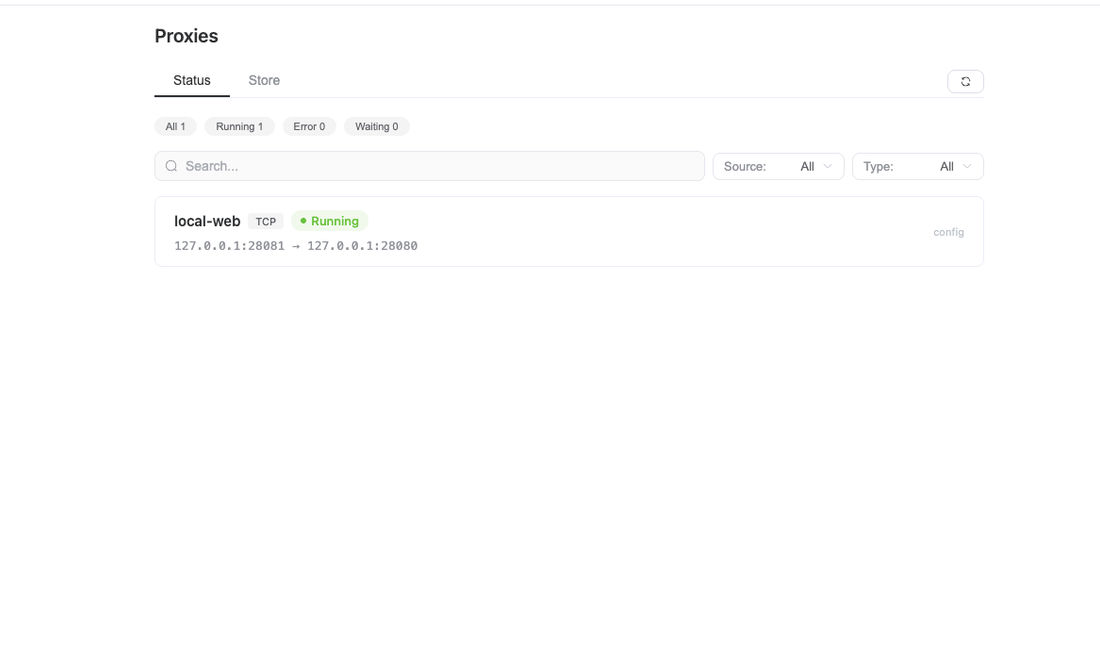Click the search magnifier icon
The width and height of the screenshot is (1100, 660).
pyautogui.click(x=171, y=166)
